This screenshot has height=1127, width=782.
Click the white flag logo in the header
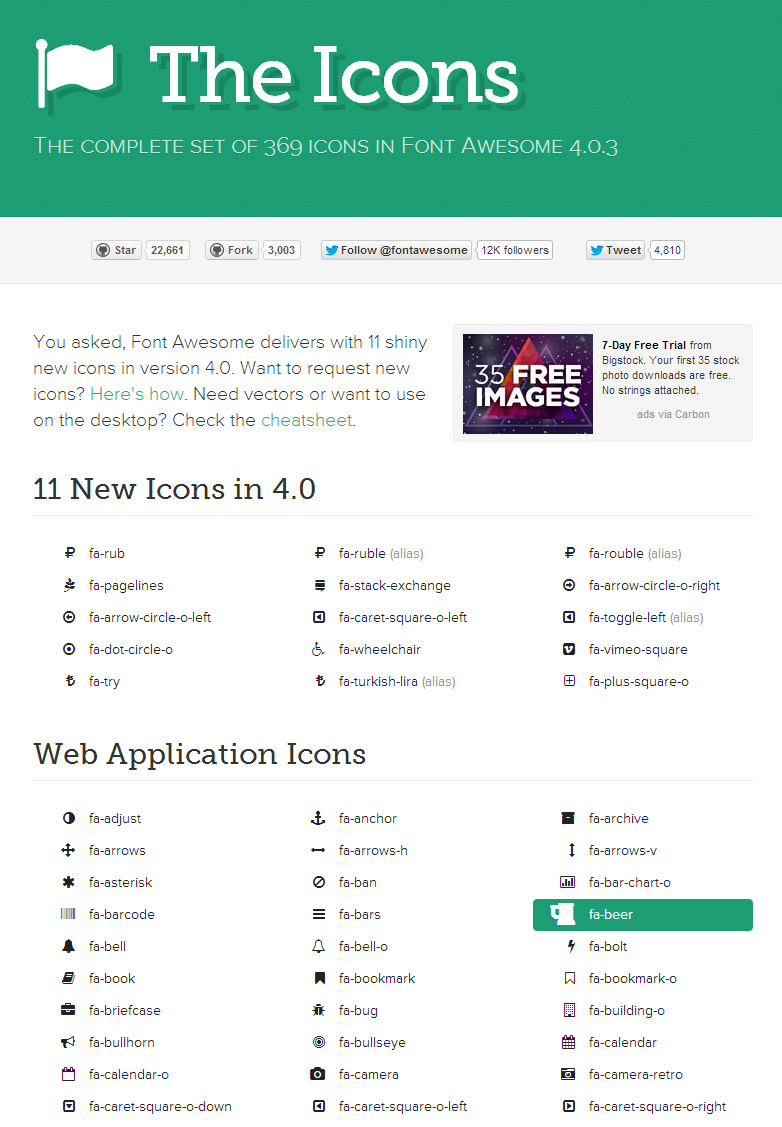pos(76,75)
